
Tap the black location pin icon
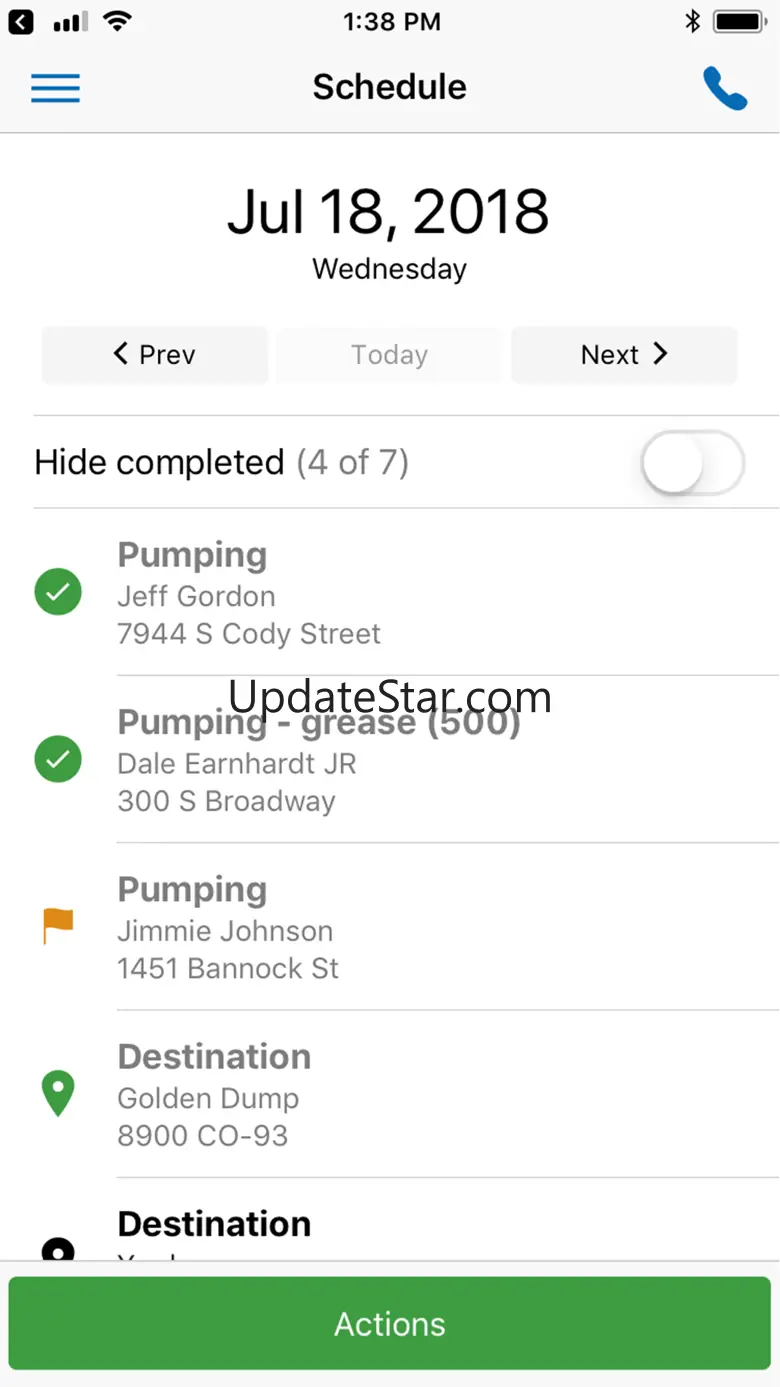[x=58, y=1248]
